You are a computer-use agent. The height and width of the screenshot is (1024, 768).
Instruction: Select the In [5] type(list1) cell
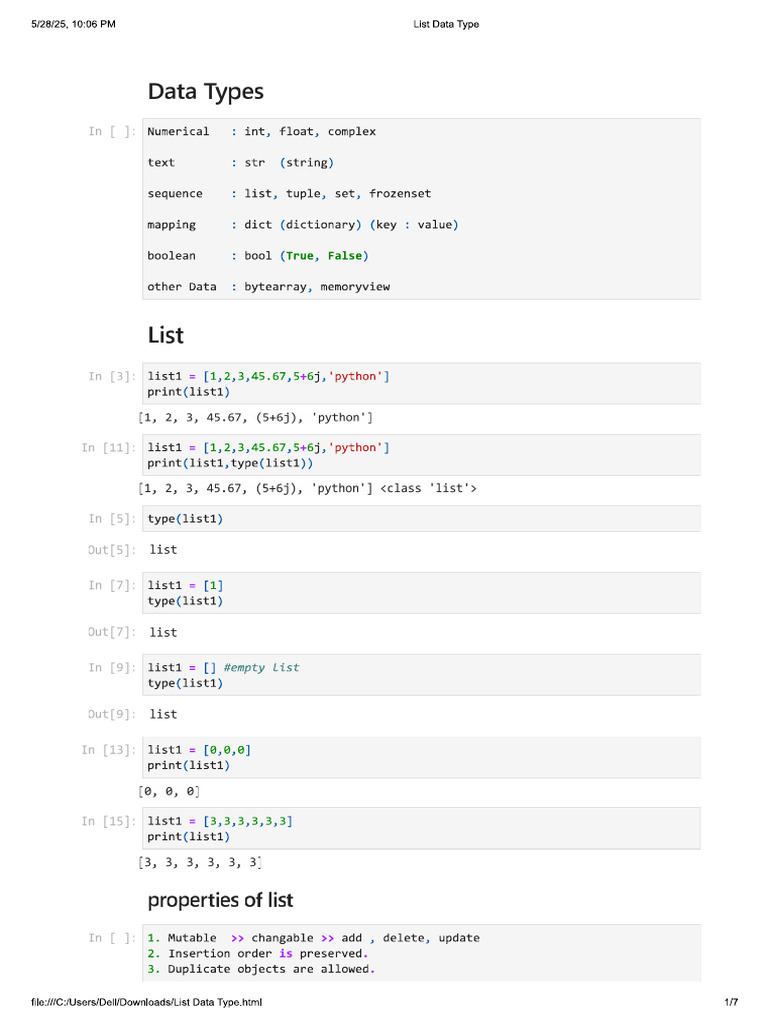pos(421,518)
